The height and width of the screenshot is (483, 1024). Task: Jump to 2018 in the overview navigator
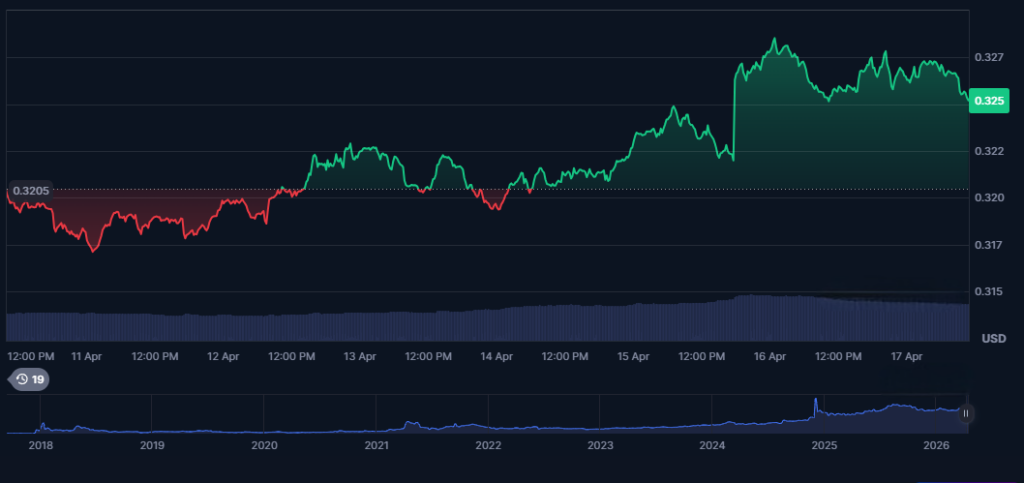(x=40, y=445)
